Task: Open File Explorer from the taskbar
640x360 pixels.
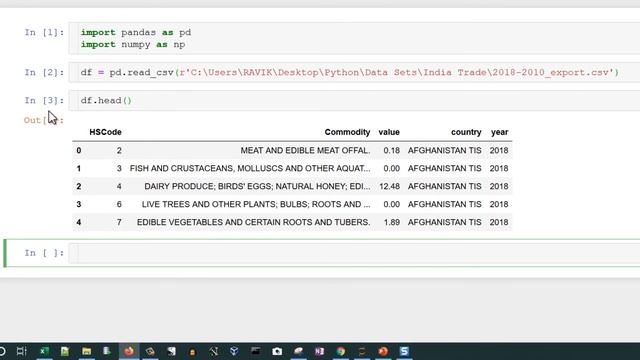Action: coord(87,351)
